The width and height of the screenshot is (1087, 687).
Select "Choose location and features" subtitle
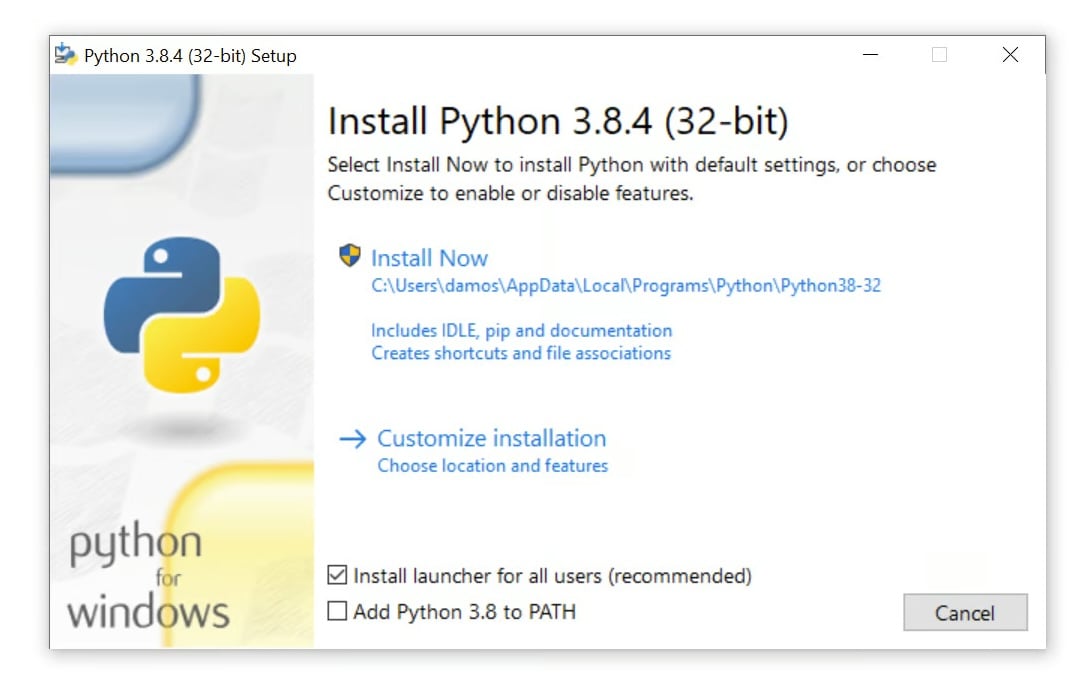[492, 466]
